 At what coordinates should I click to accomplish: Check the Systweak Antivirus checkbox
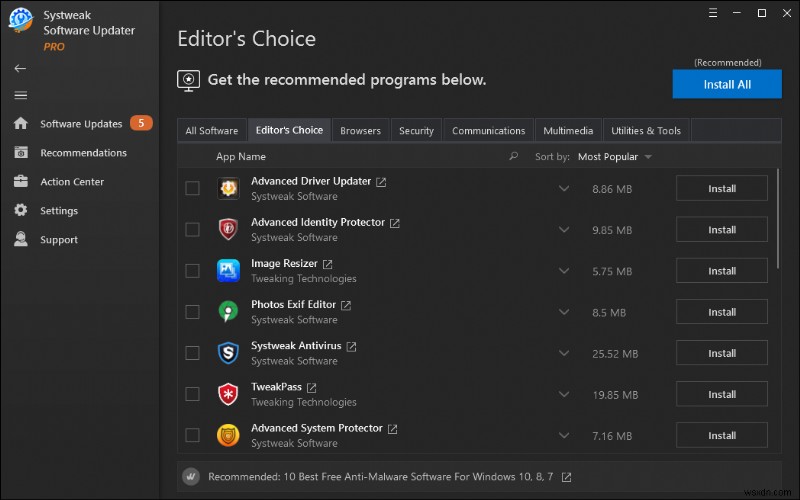192,353
